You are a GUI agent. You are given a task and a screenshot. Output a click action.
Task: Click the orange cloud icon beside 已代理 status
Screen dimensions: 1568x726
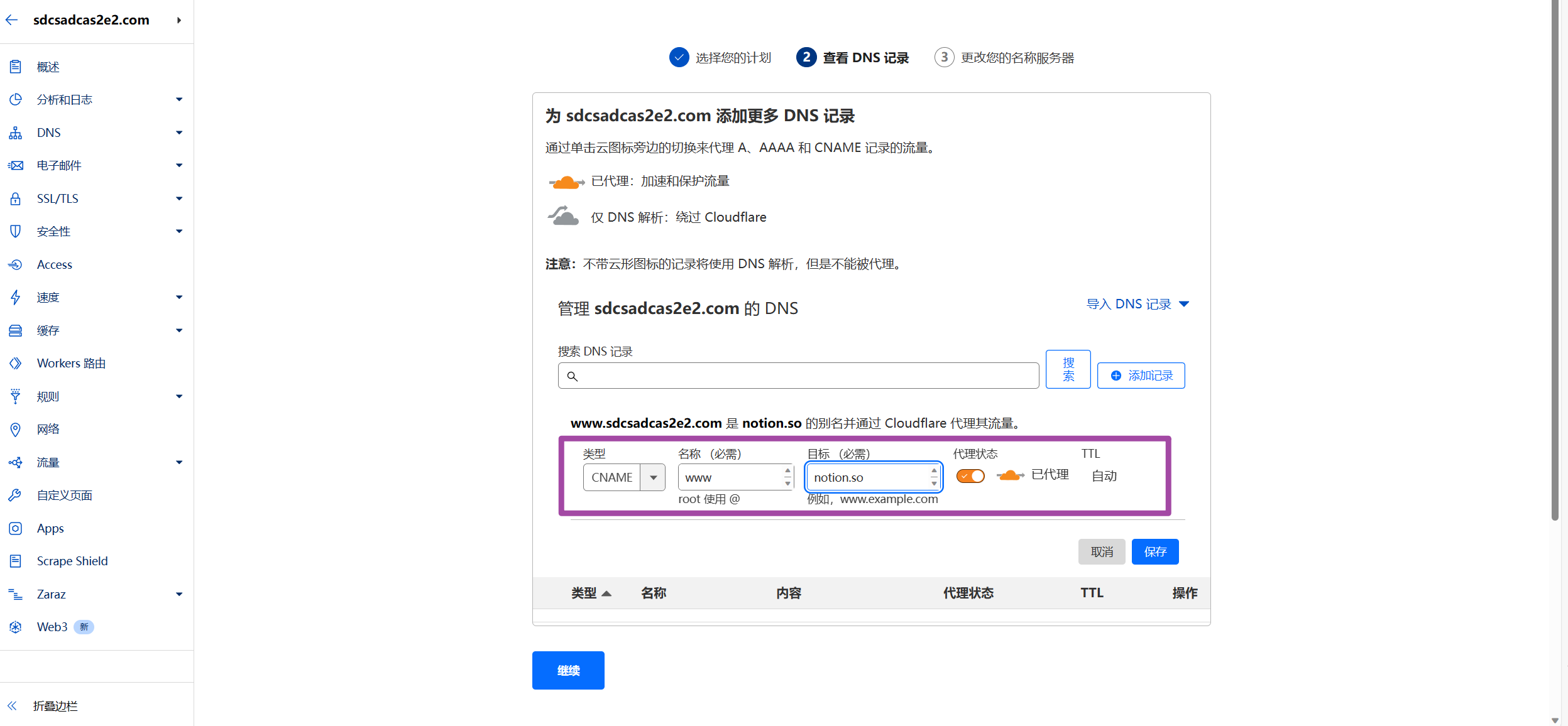(x=1011, y=475)
